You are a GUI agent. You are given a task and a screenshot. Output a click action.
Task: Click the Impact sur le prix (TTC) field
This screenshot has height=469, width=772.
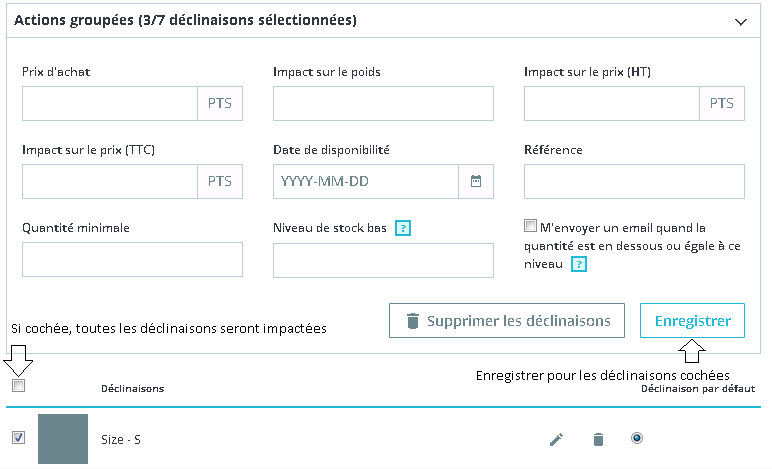click(x=110, y=182)
